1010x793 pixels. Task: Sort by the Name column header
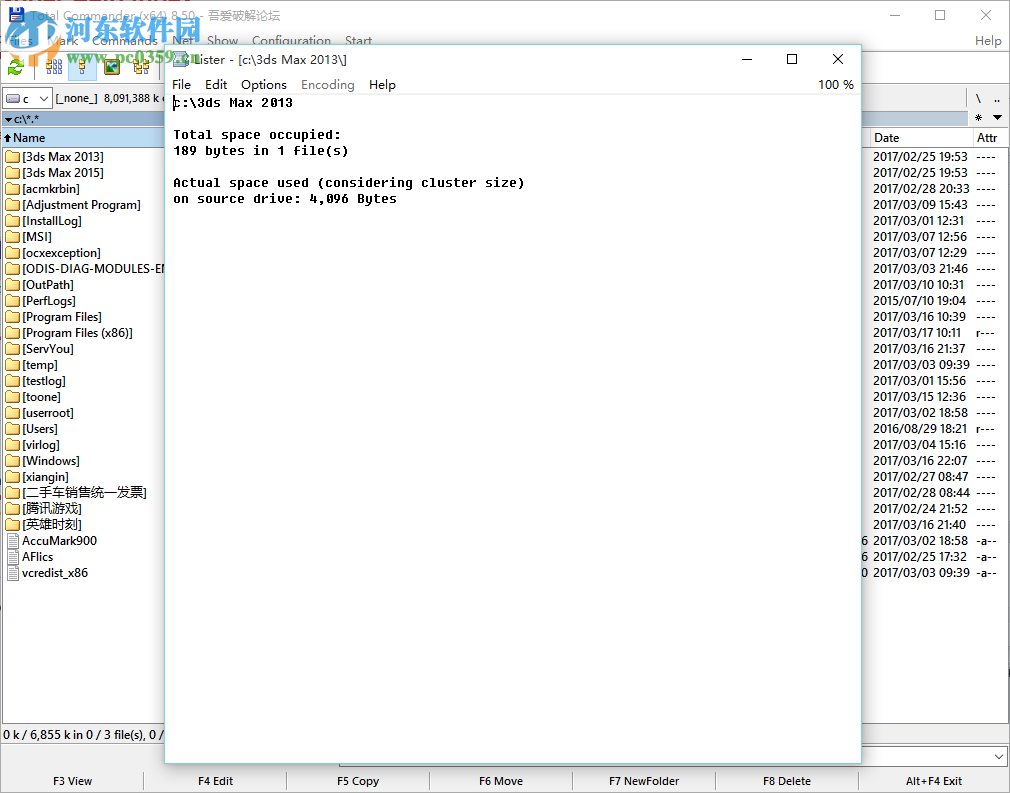[x=84, y=138]
